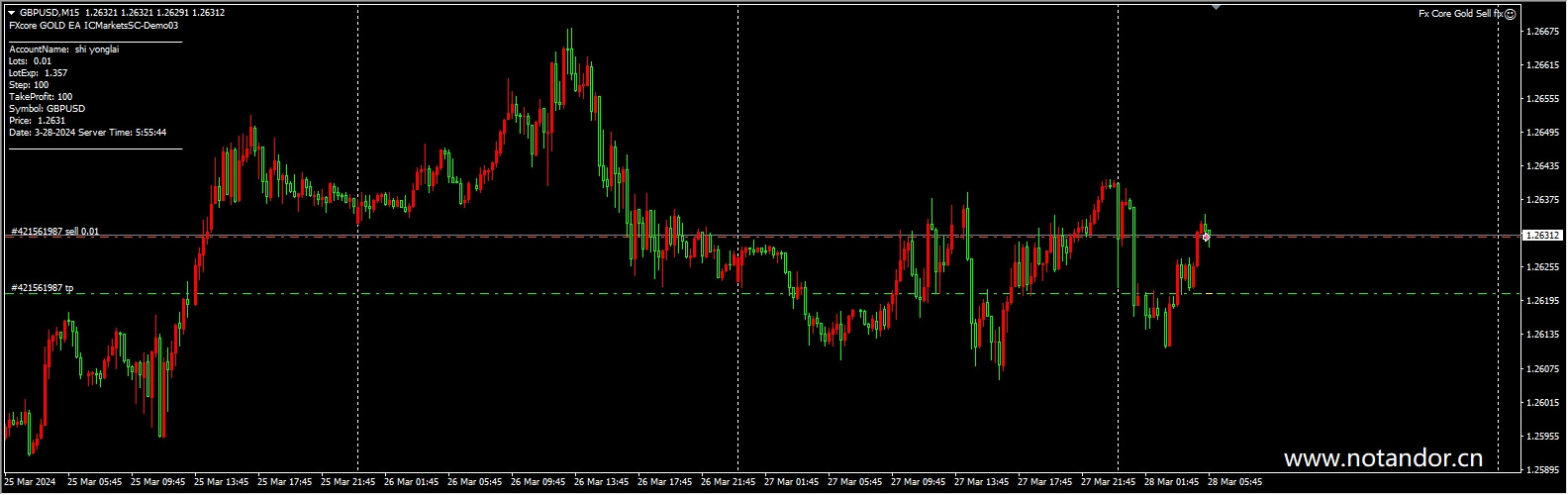Click the 1.26615 price scale label
1568x495 pixels.
(1542, 65)
